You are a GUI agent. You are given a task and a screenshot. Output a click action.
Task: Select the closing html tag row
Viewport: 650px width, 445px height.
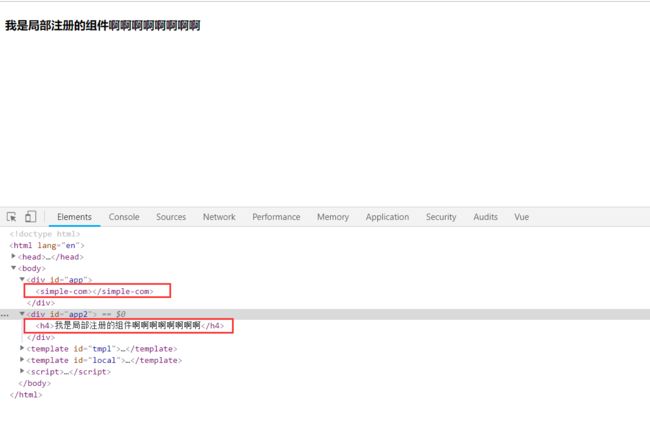pos(26,395)
